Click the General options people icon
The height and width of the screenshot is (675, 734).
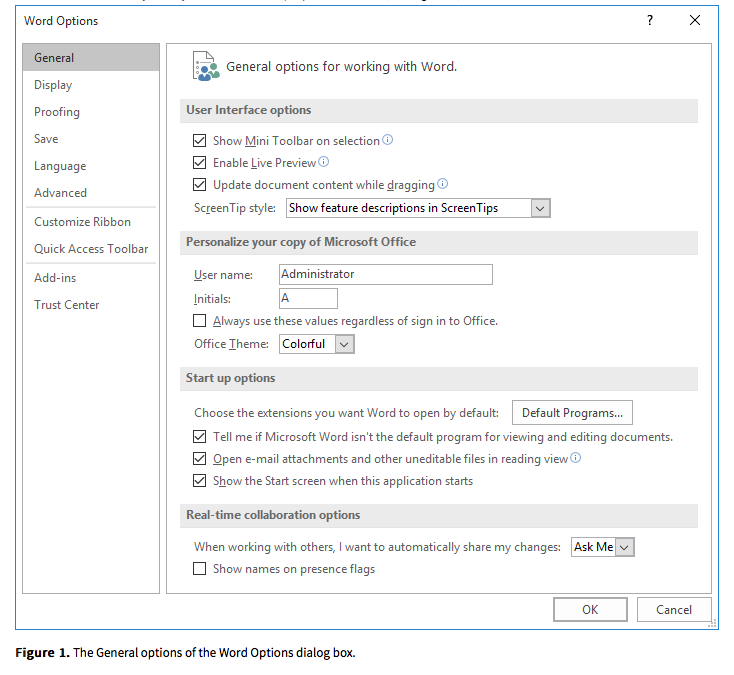(206, 66)
